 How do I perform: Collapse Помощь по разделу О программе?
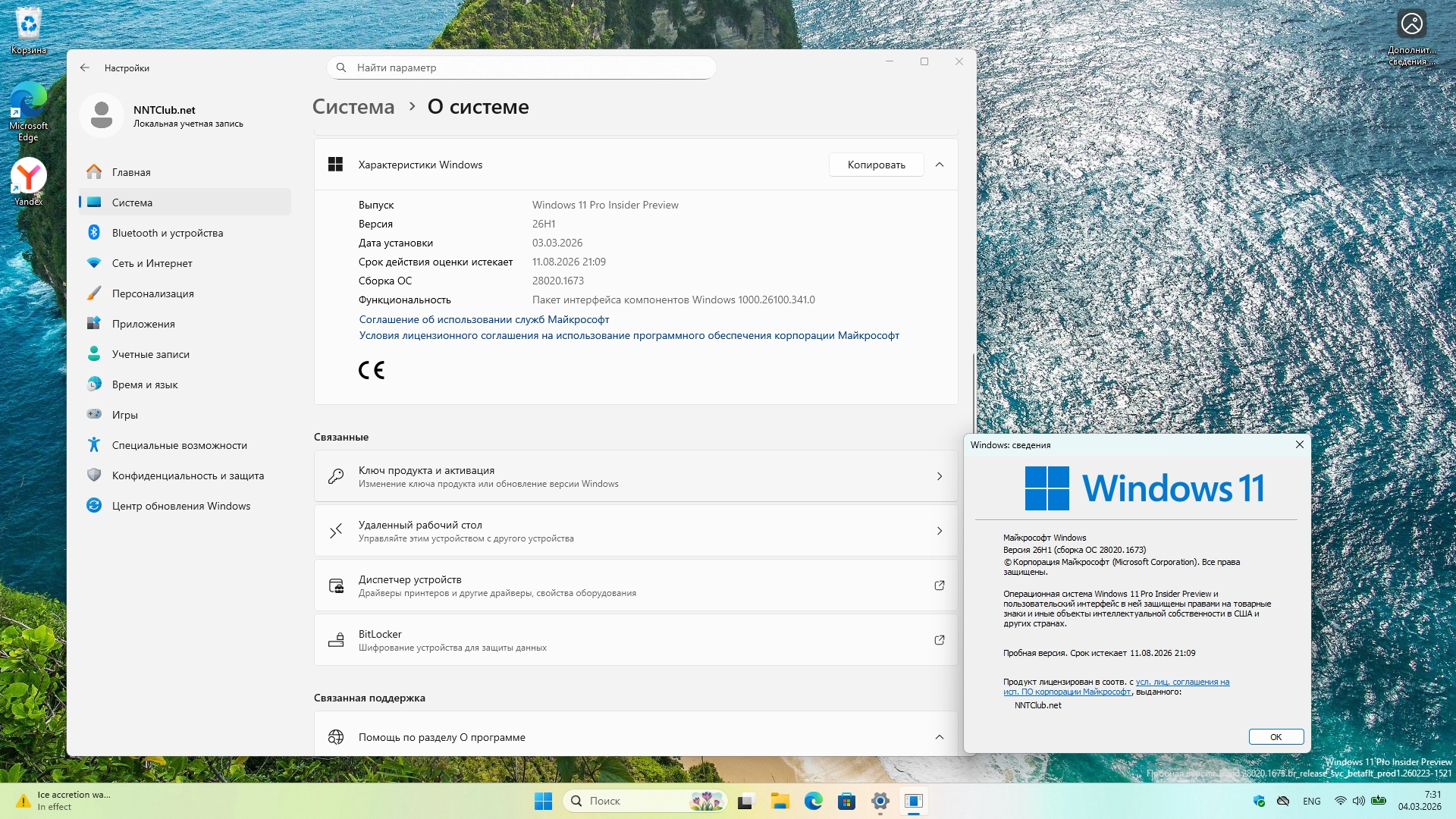click(940, 737)
